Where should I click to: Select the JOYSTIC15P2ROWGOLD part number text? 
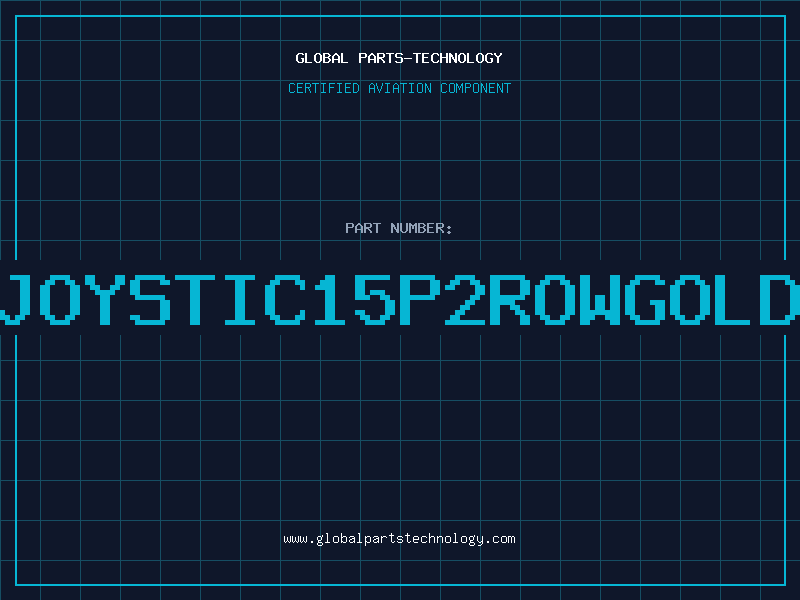(x=400, y=299)
